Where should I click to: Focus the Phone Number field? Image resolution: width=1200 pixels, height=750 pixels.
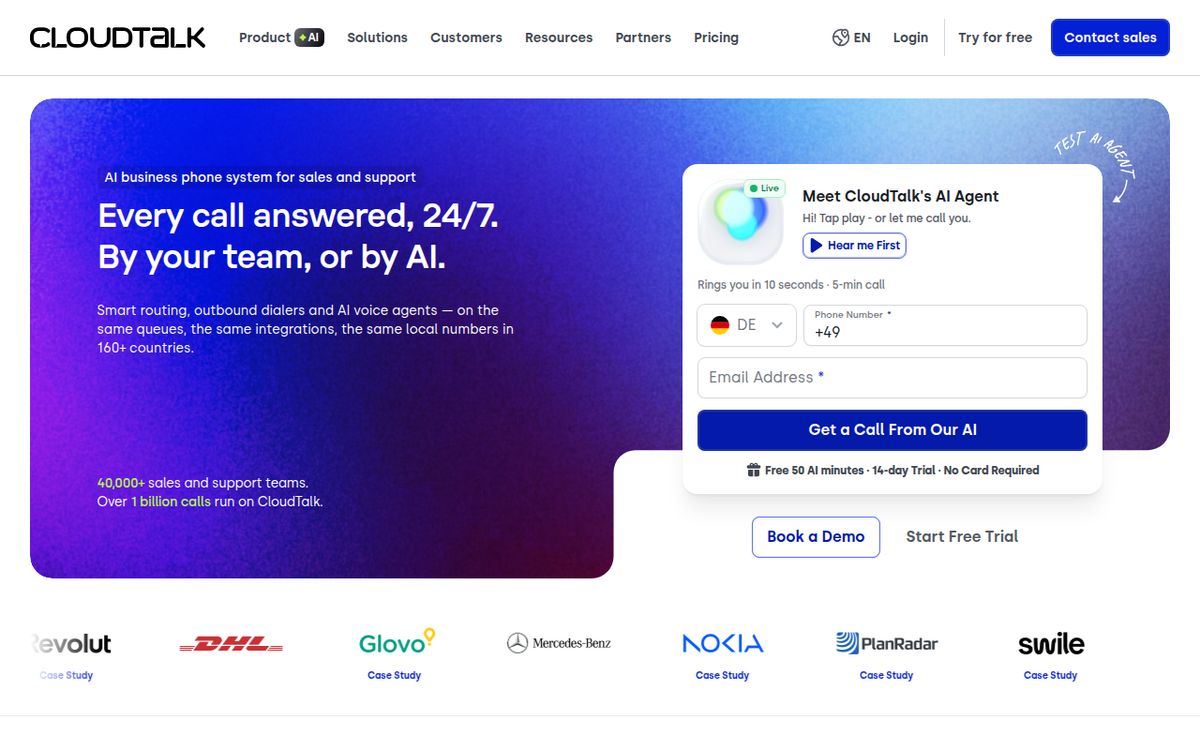click(945, 325)
